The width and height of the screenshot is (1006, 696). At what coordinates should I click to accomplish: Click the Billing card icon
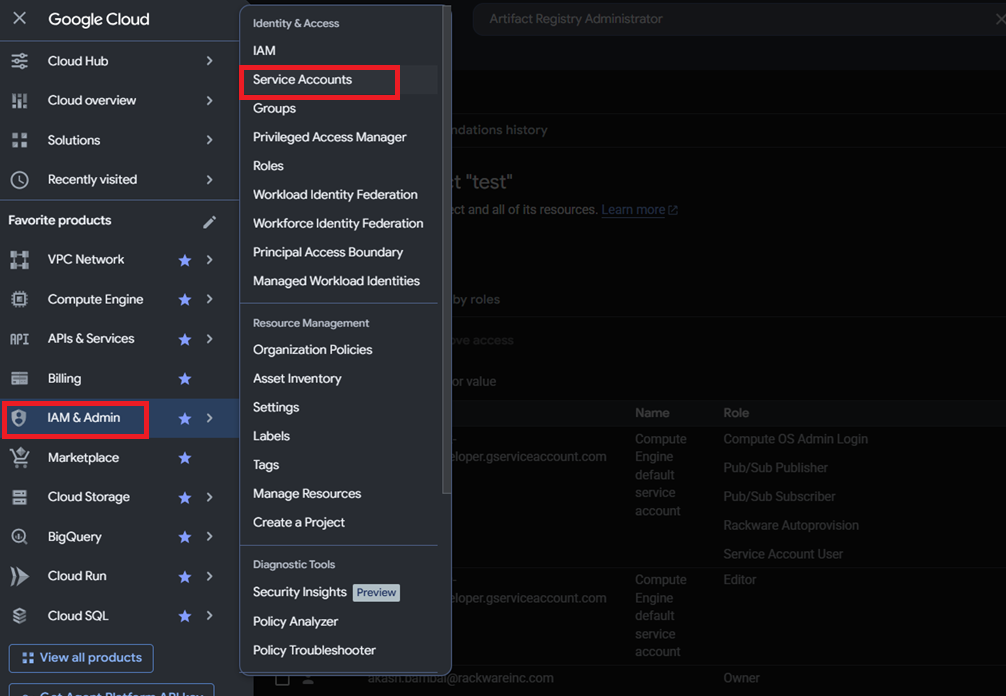(x=20, y=378)
